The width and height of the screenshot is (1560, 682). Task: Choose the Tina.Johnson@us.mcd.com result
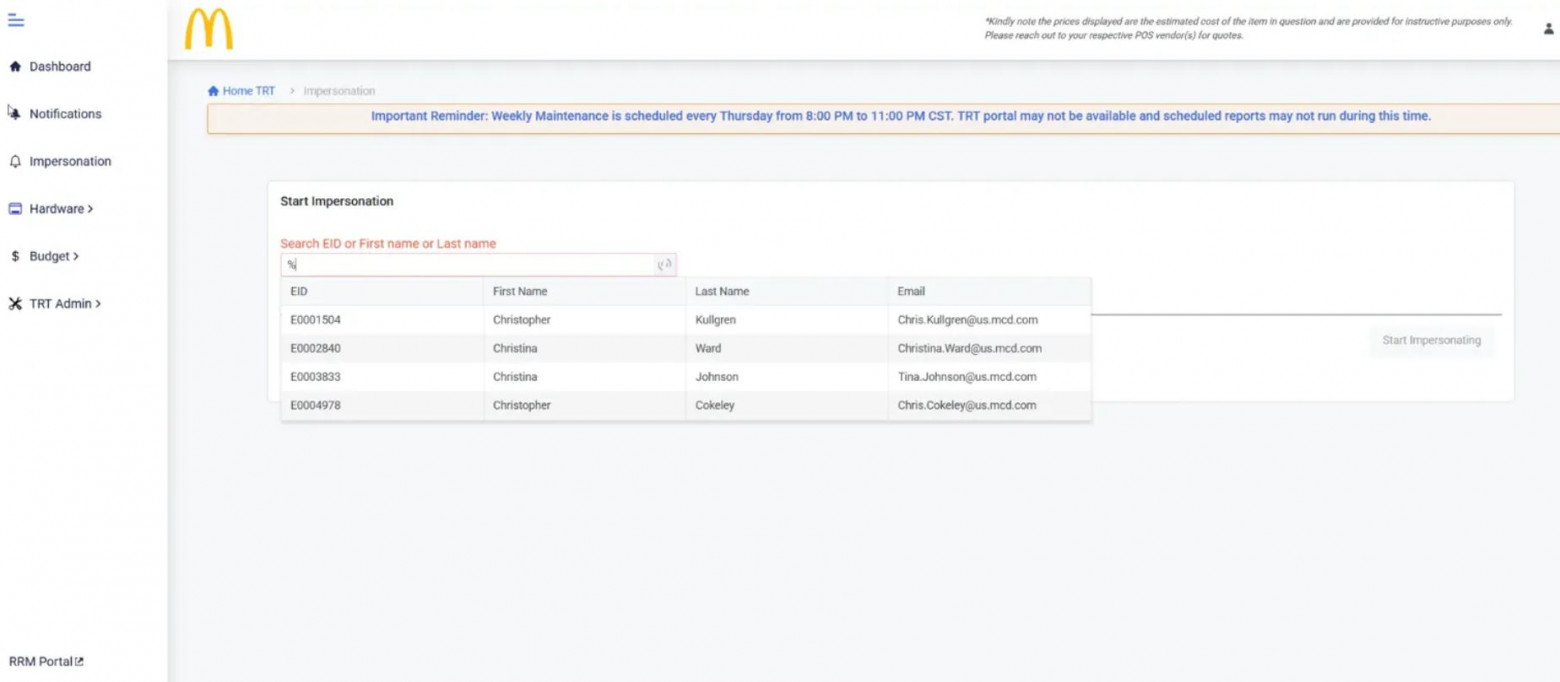[x=966, y=377]
